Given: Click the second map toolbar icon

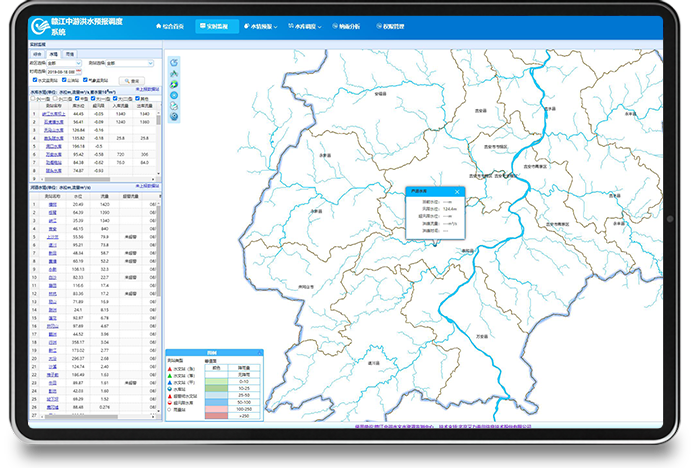Looking at the screenshot, I should (x=173, y=74).
